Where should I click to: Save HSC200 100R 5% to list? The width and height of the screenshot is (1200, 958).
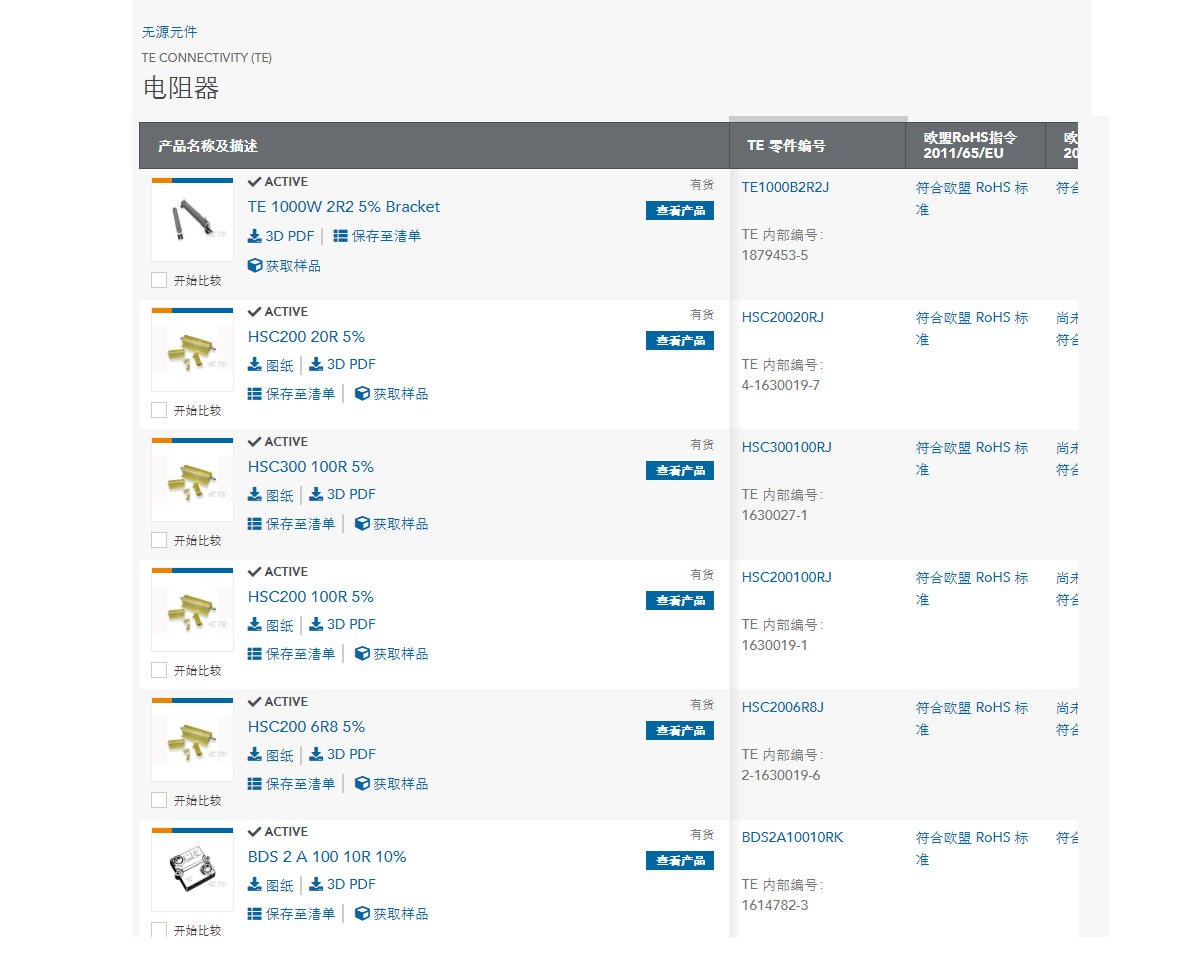pyautogui.click(x=291, y=654)
